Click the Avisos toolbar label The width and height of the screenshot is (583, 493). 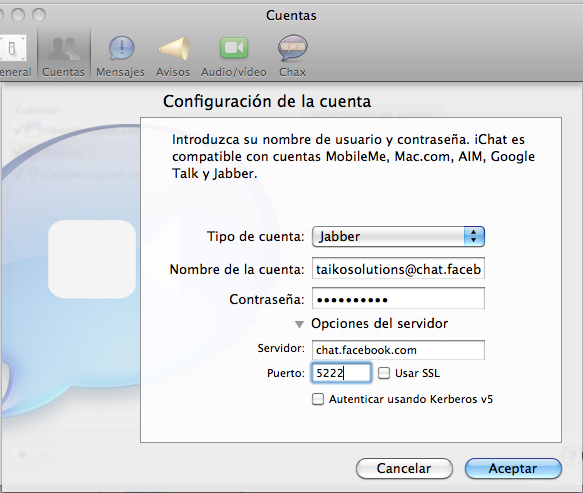(173, 72)
